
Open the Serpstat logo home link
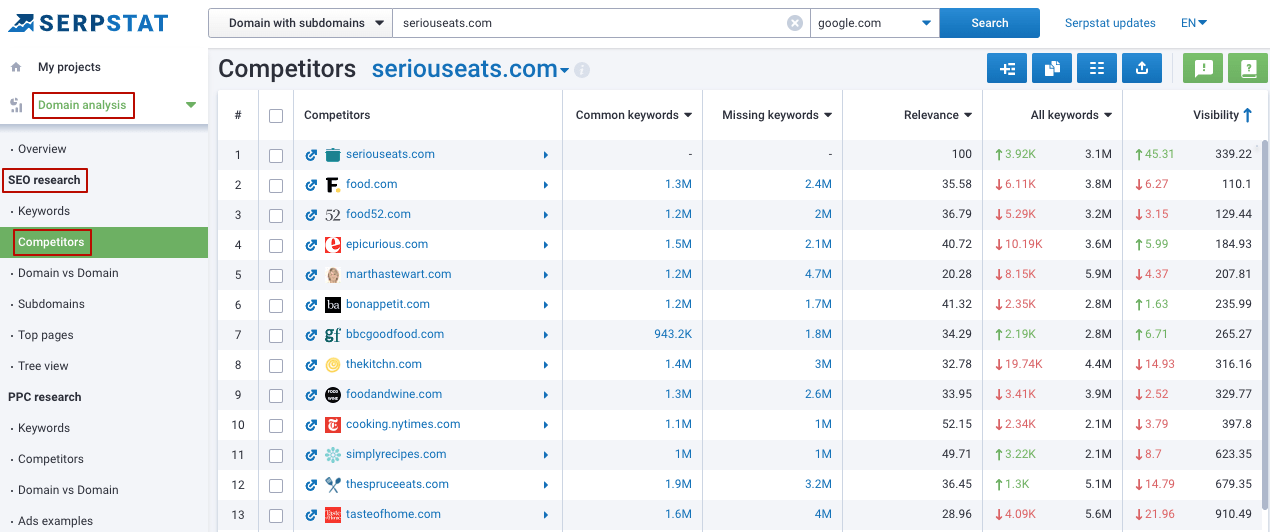click(x=88, y=23)
